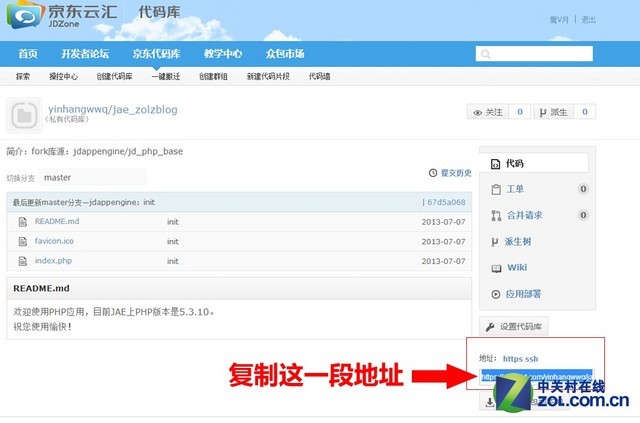Open 派生树 in the sidebar
The width and height of the screenshot is (640, 423).
[518, 242]
